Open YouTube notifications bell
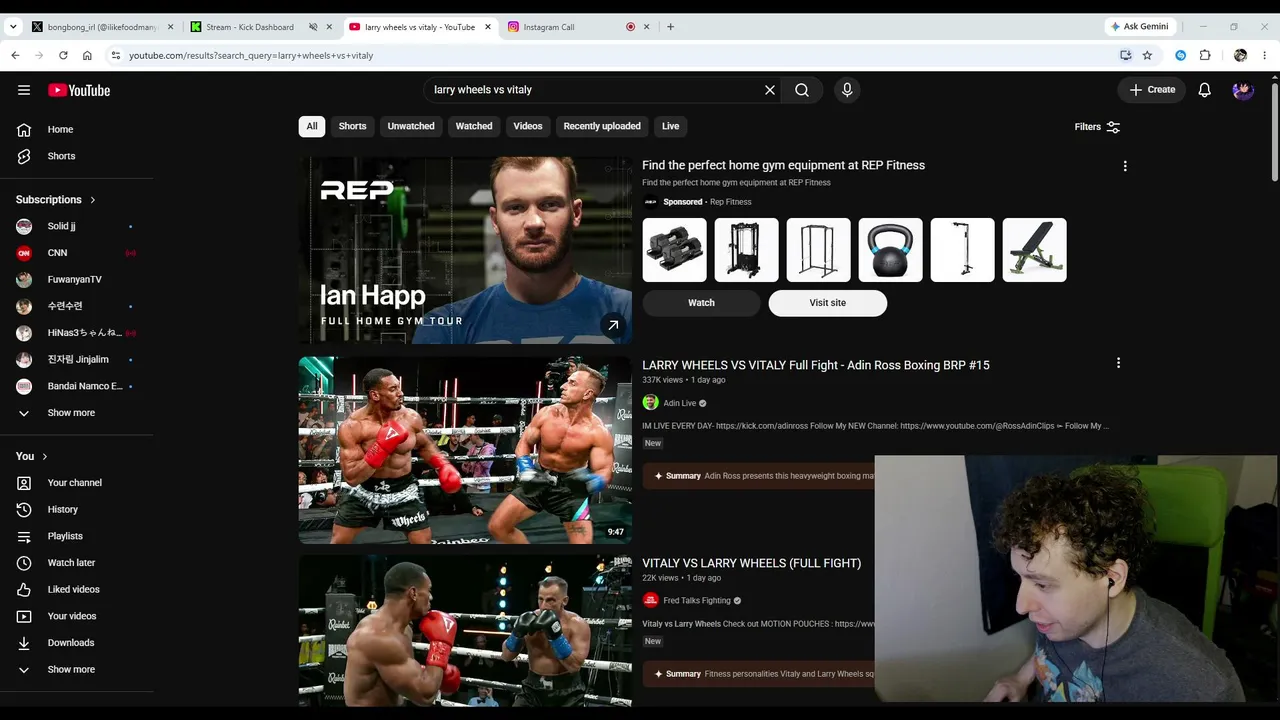This screenshot has width=1280, height=720. tap(1205, 90)
